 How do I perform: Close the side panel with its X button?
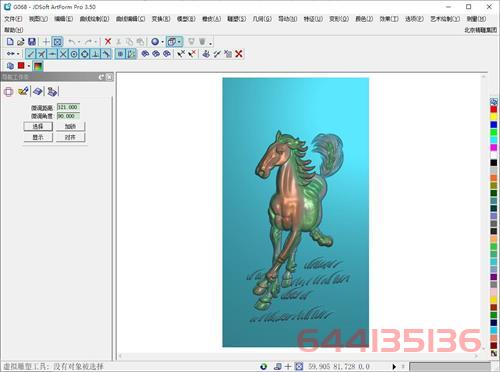(x=109, y=77)
